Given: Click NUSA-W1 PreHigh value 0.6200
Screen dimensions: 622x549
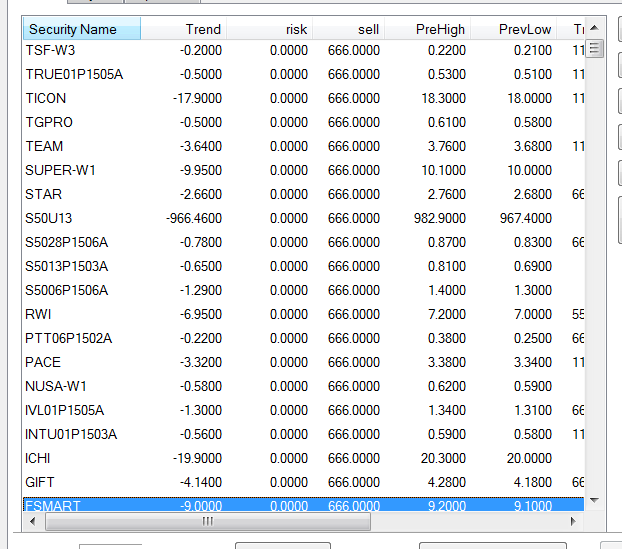Looking at the screenshot, I should coord(447,386).
